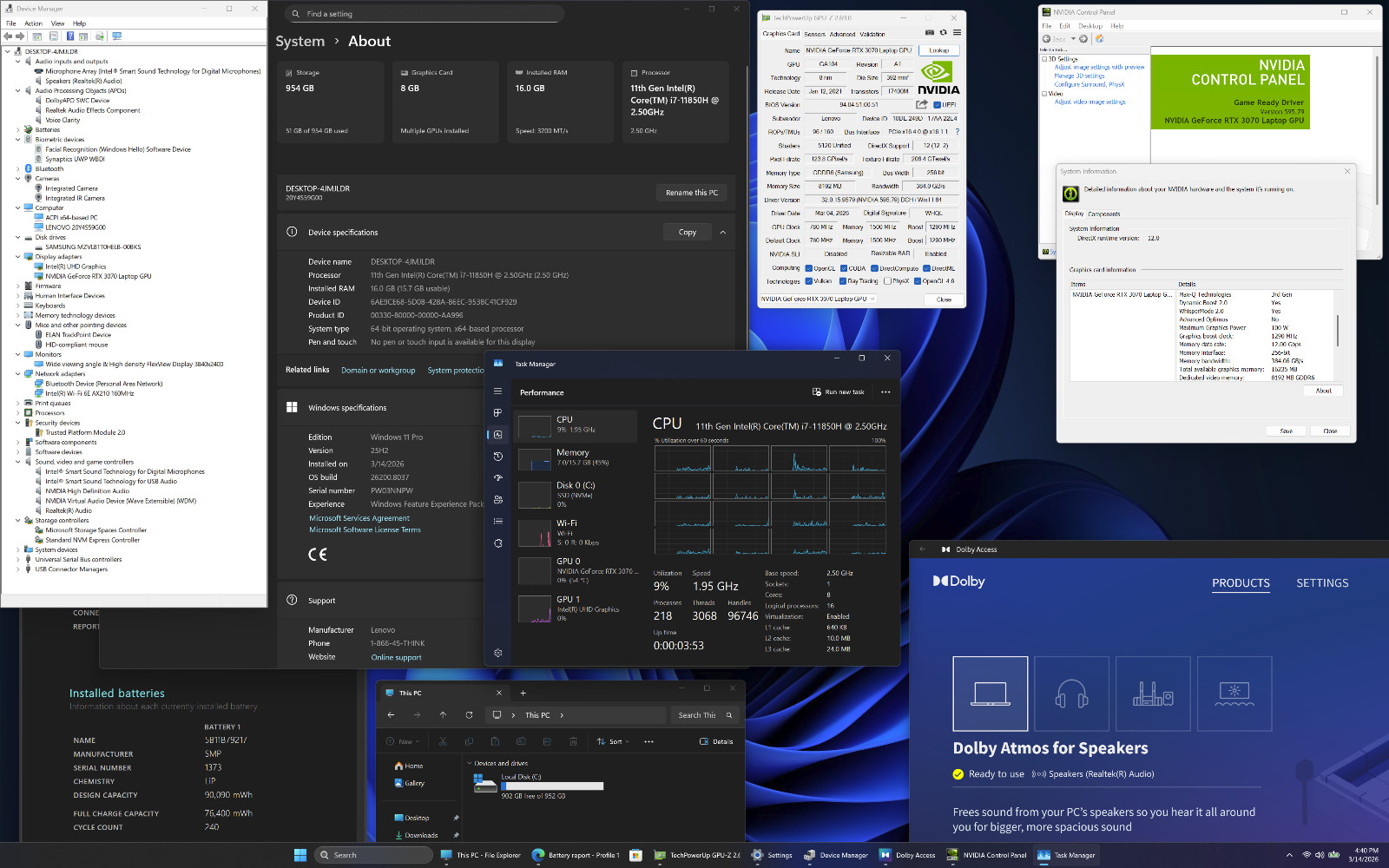The image size is (1389, 868).
Task: Take GPU-Z screenshot with camera icon
Action: pos(930,33)
